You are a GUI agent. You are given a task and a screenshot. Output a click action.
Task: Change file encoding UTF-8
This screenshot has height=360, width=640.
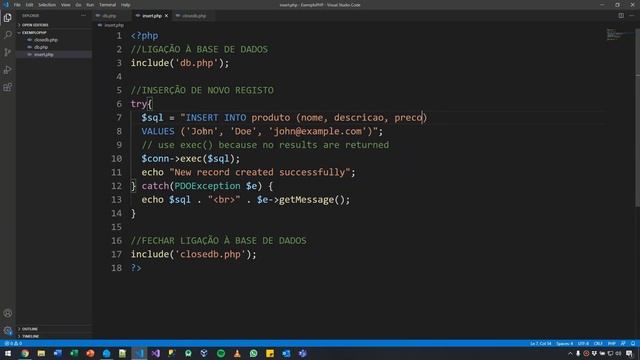pos(583,343)
